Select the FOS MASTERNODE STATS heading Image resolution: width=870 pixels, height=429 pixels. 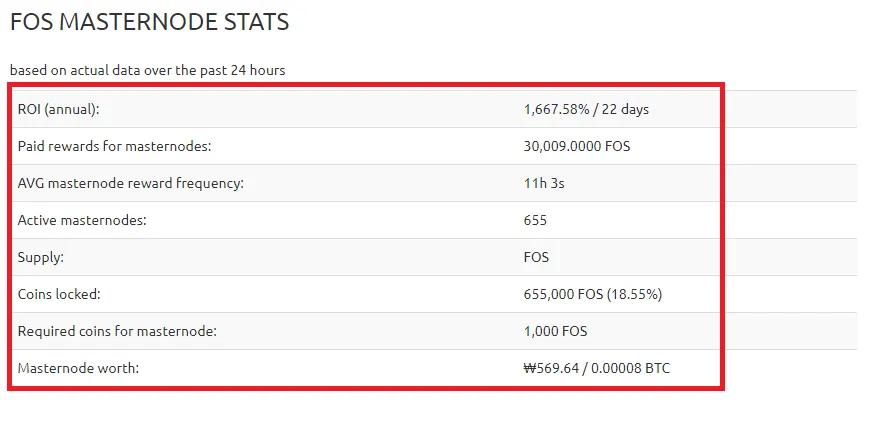[150, 22]
